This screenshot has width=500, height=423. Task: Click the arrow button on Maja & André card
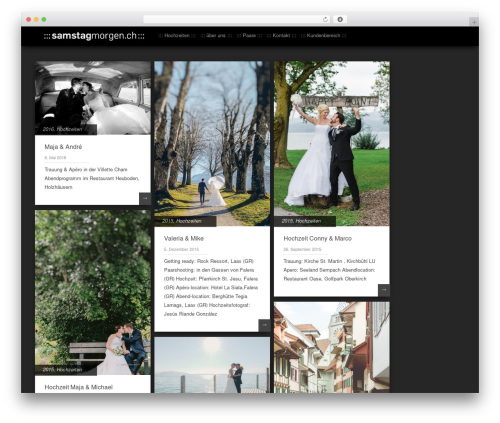[145, 199]
